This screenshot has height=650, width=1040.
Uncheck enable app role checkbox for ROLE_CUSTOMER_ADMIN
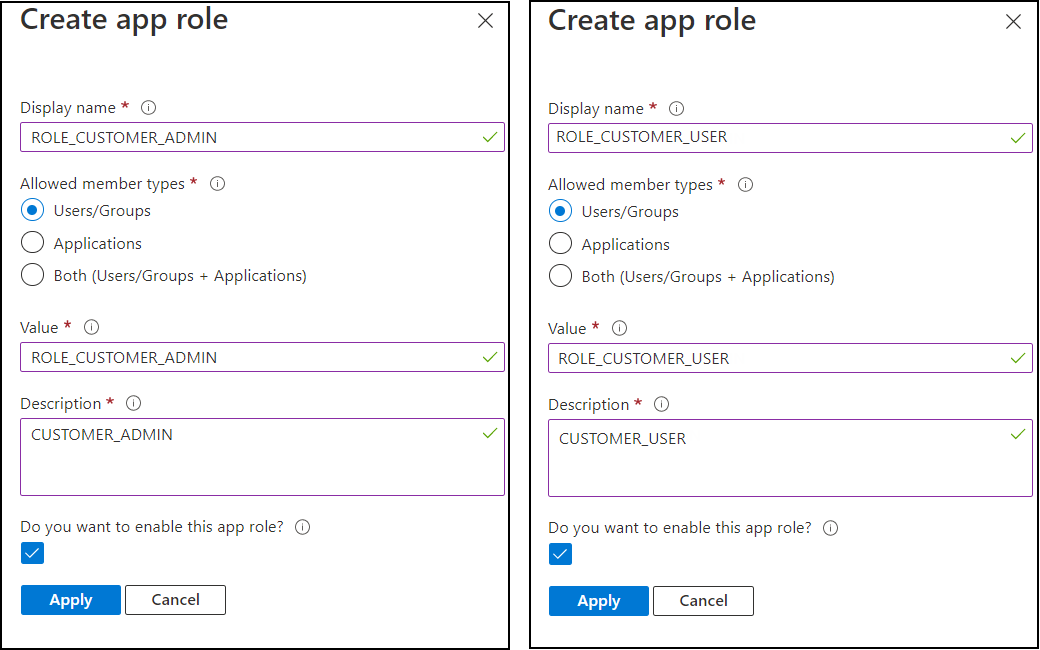tap(32, 553)
